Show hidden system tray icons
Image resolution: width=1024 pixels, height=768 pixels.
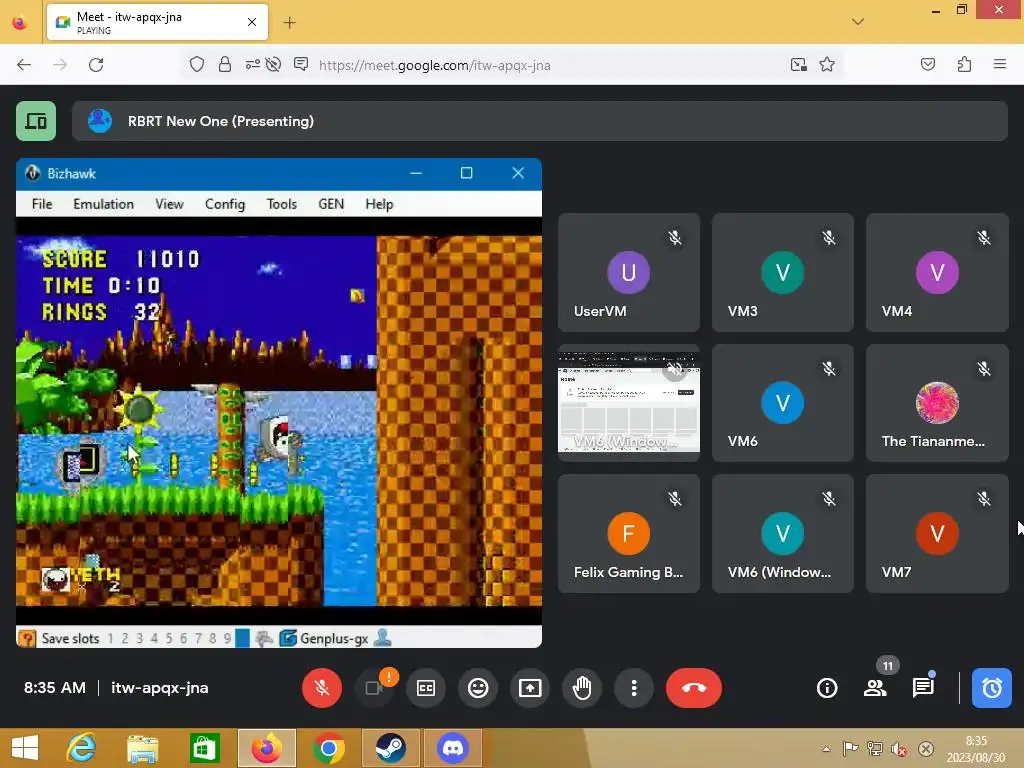[826, 749]
